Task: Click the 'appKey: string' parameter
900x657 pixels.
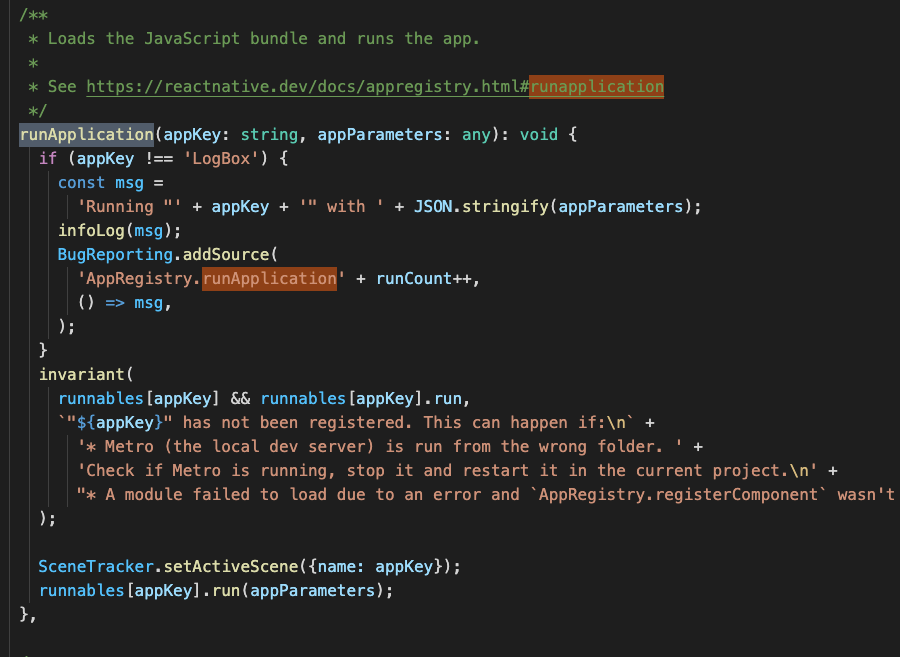Action: (213, 135)
